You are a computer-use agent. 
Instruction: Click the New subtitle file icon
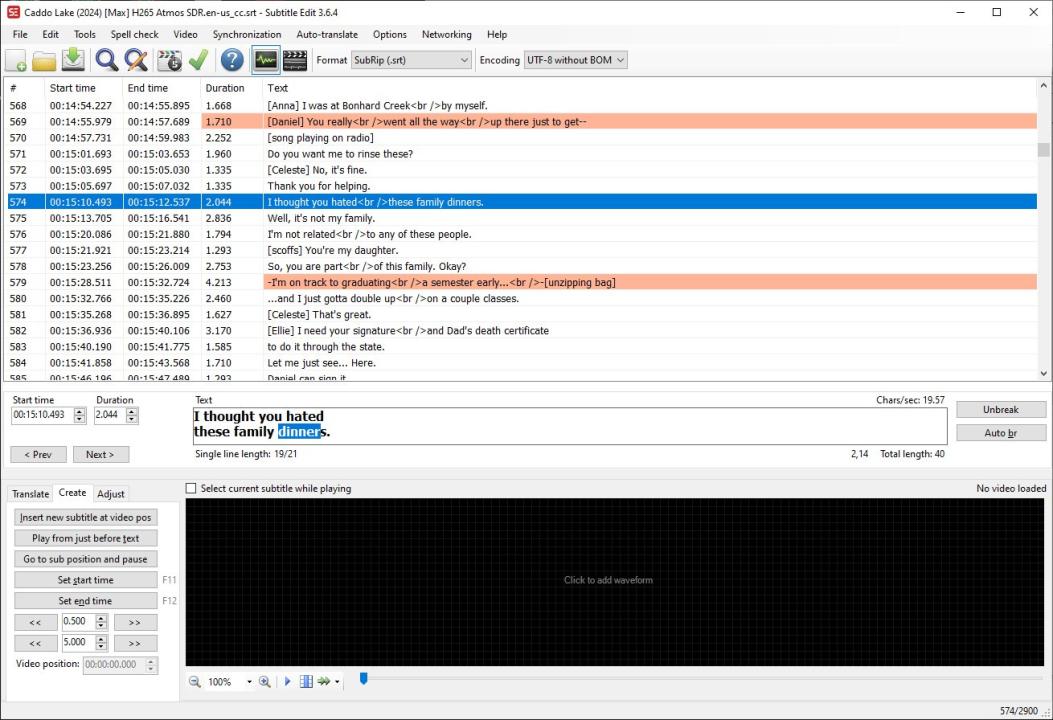[x=16, y=61]
